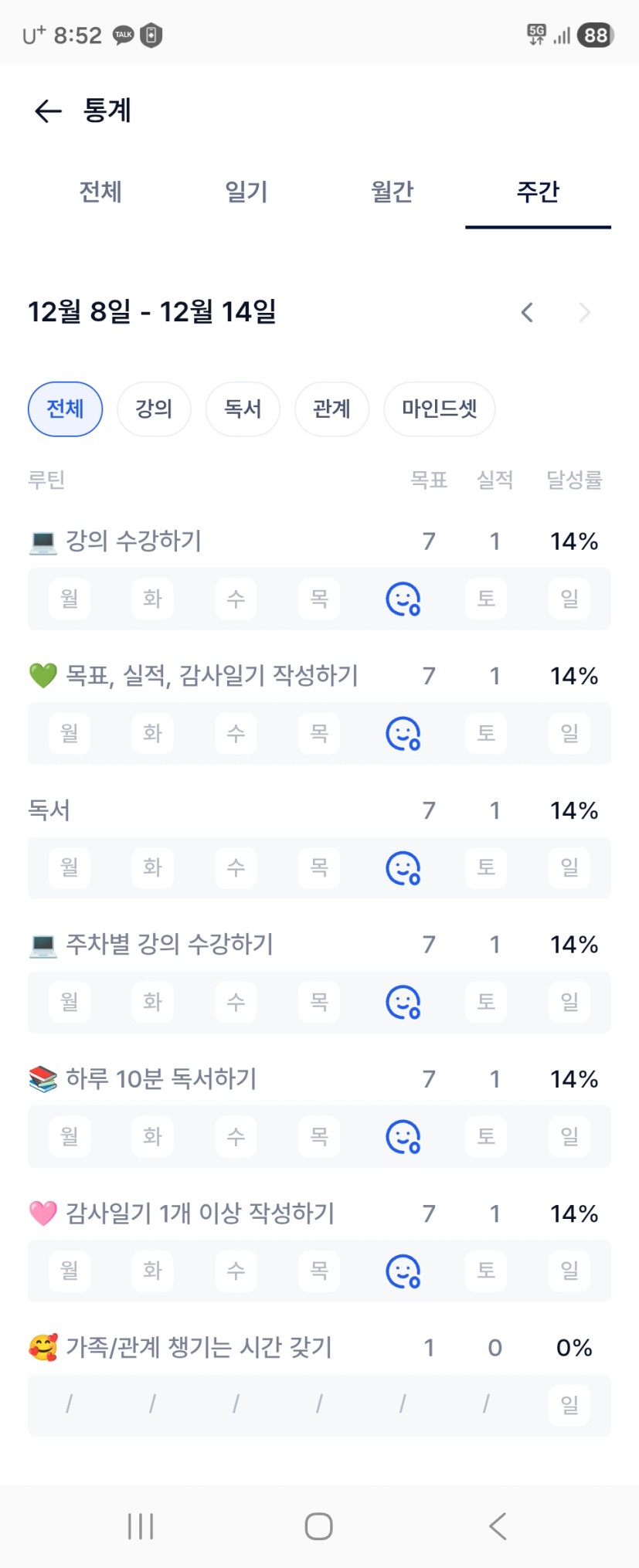Tap the KakaoTalk notification icon in status bar
Image resolution: width=639 pixels, height=1568 pixels.
pos(124,36)
